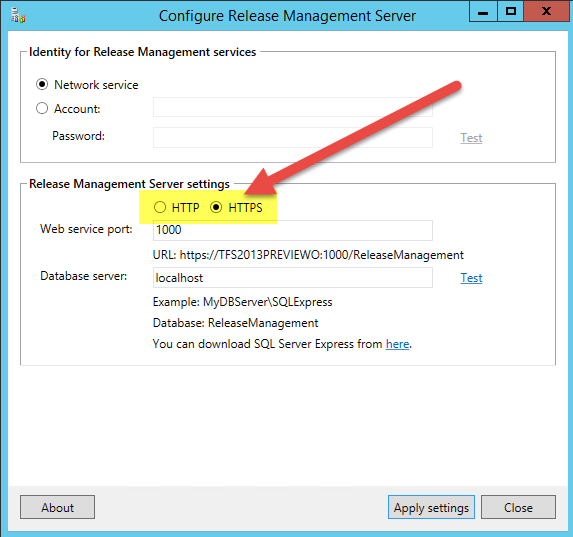This screenshot has height=537, width=573.
Task: Click the Web service port field
Action: 293,230
